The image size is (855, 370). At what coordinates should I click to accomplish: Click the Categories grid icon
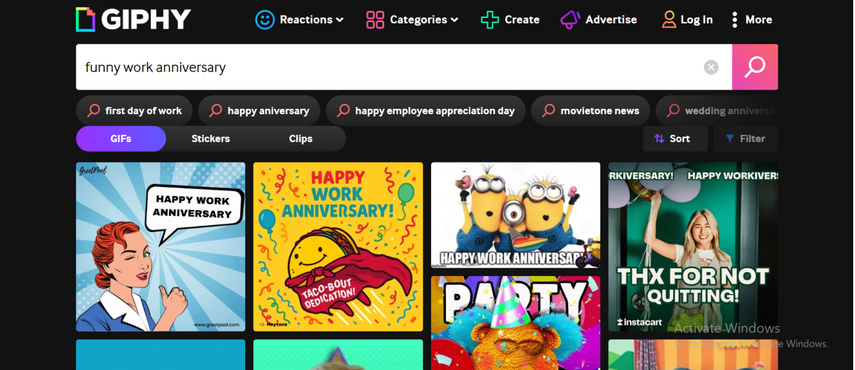coord(375,20)
